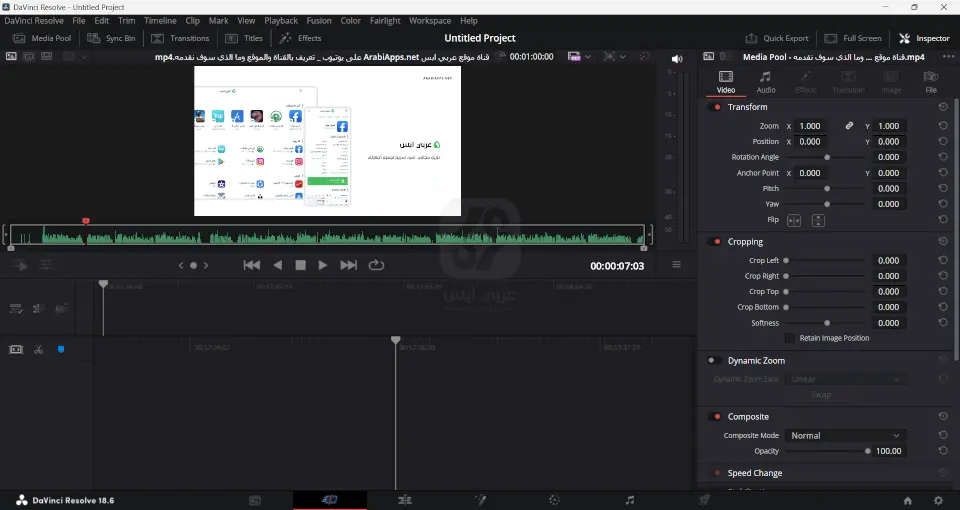
Task: Toggle the Inspector panel
Action: pos(924,38)
